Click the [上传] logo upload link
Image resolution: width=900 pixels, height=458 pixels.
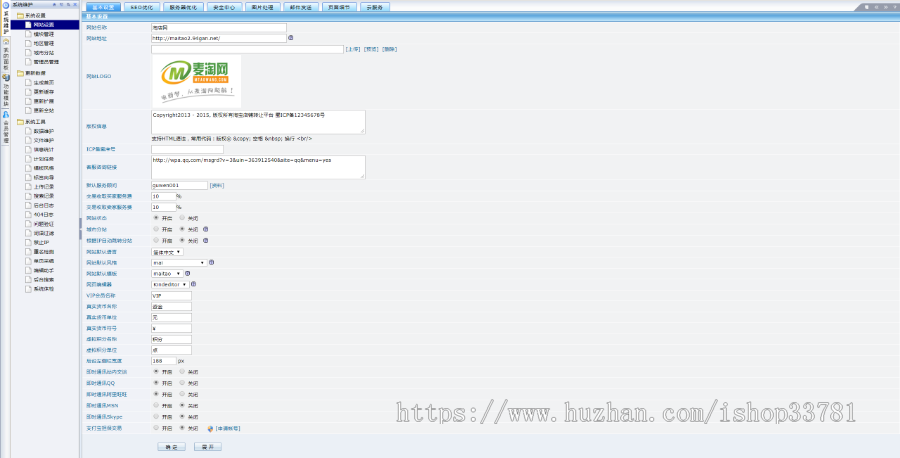pyautogui.click(x=353, y=49)
